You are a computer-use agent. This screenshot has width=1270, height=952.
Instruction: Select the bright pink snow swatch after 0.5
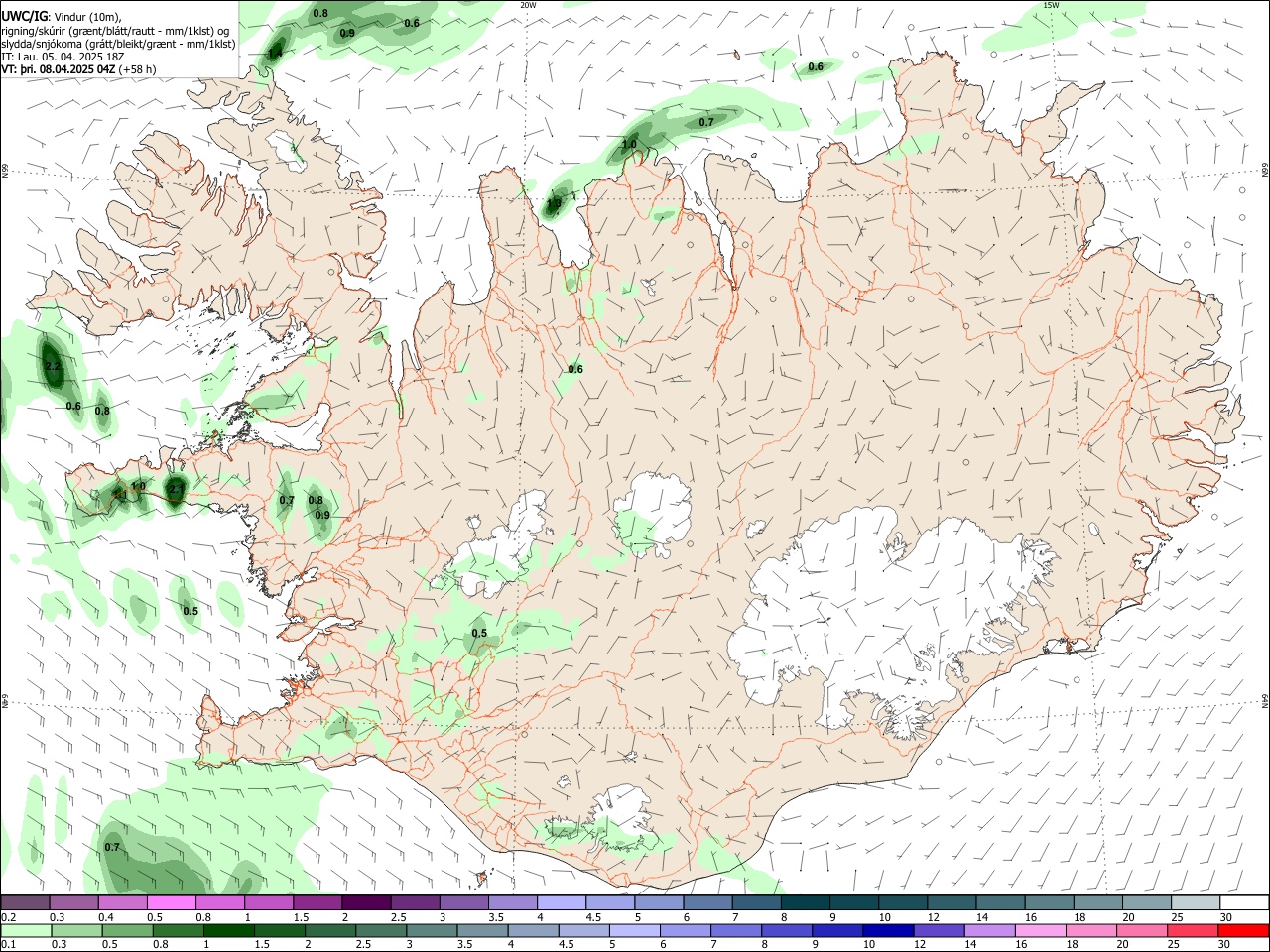[172, 902]
